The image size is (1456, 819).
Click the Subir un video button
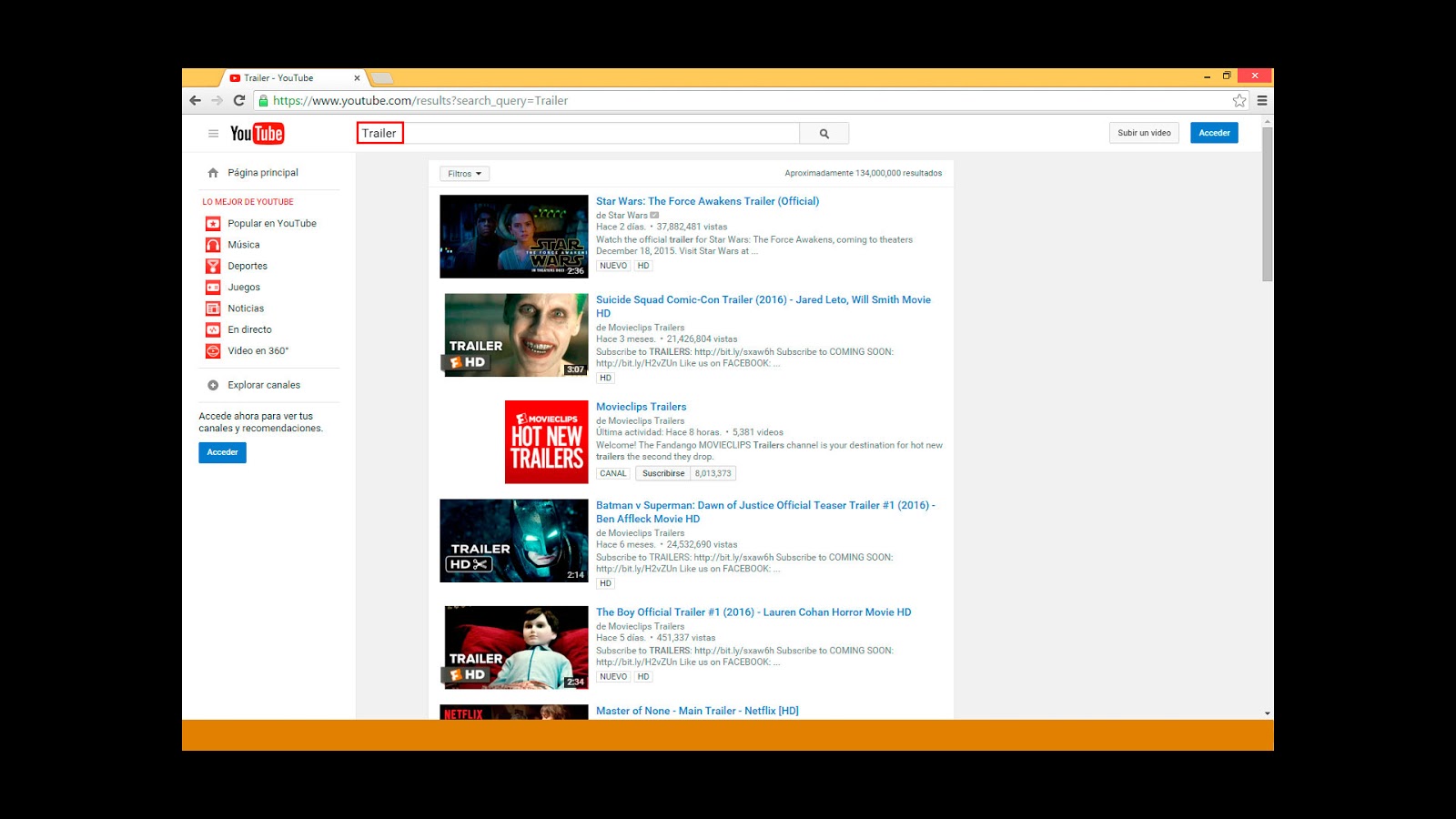(x=1144, y=133)
